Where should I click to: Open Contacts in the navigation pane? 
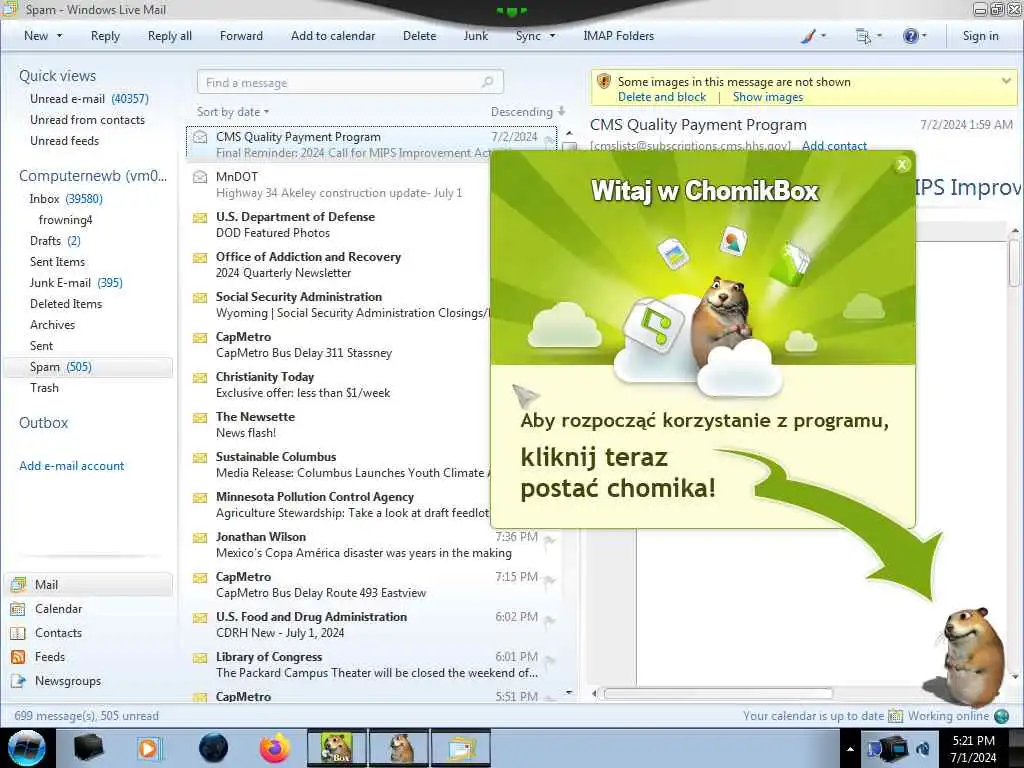click(x=58, y=633)
